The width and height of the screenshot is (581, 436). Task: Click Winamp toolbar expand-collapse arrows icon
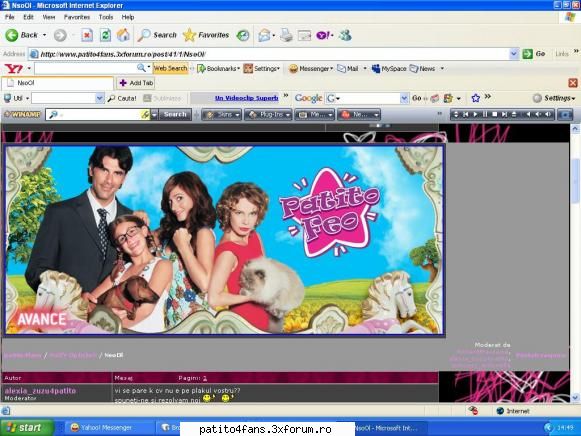[x=456, y=114]
